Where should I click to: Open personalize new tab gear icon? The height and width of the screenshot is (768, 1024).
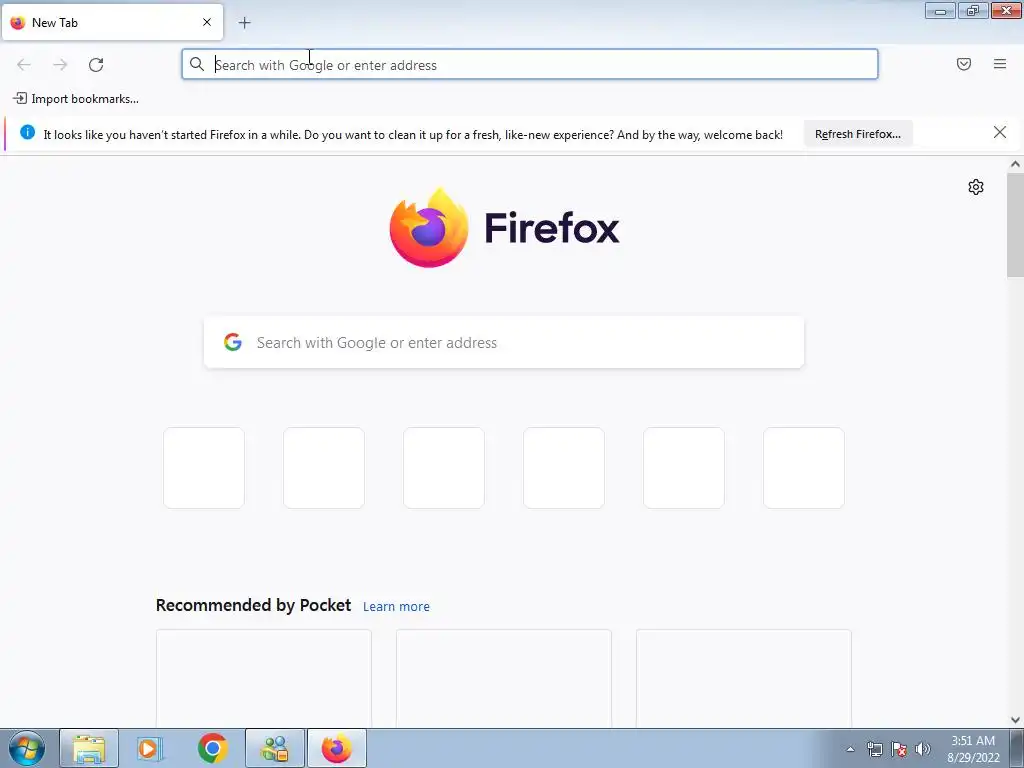pos(976,187)
